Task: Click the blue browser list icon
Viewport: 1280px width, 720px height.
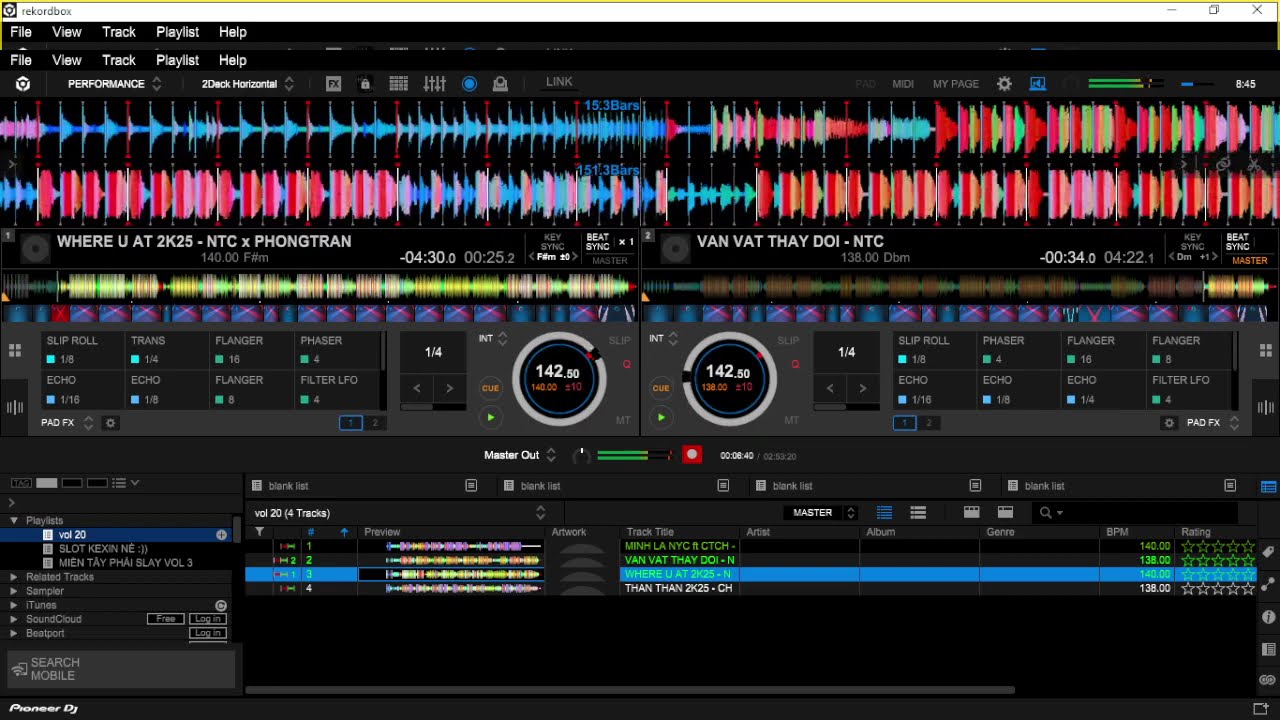Action: pyautogui.click(x=1268, y=487)
